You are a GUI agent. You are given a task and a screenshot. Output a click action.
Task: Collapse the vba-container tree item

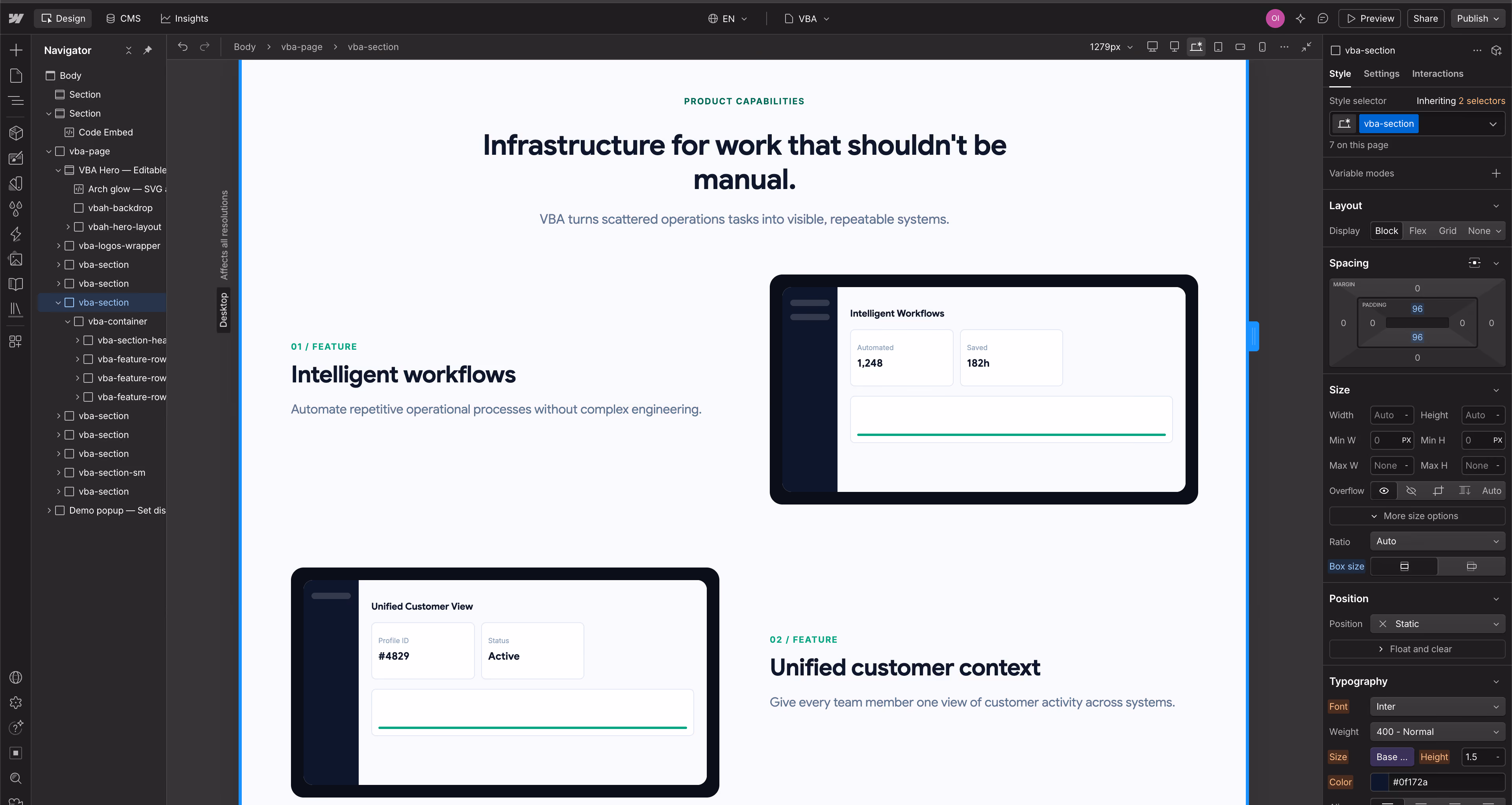tap(67, 321)
